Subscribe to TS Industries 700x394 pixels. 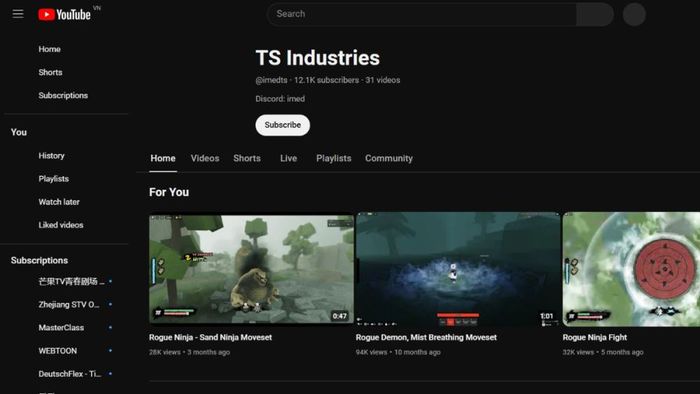click(x=283, y=125)
